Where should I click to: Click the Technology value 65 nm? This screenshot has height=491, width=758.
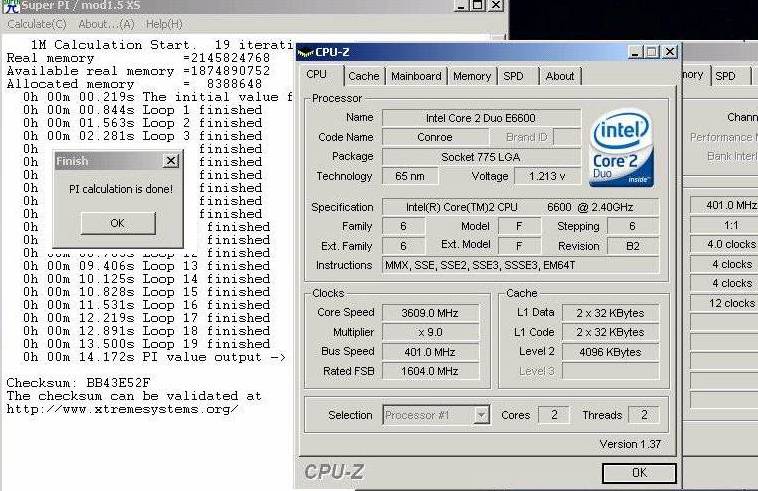point(410,176)
